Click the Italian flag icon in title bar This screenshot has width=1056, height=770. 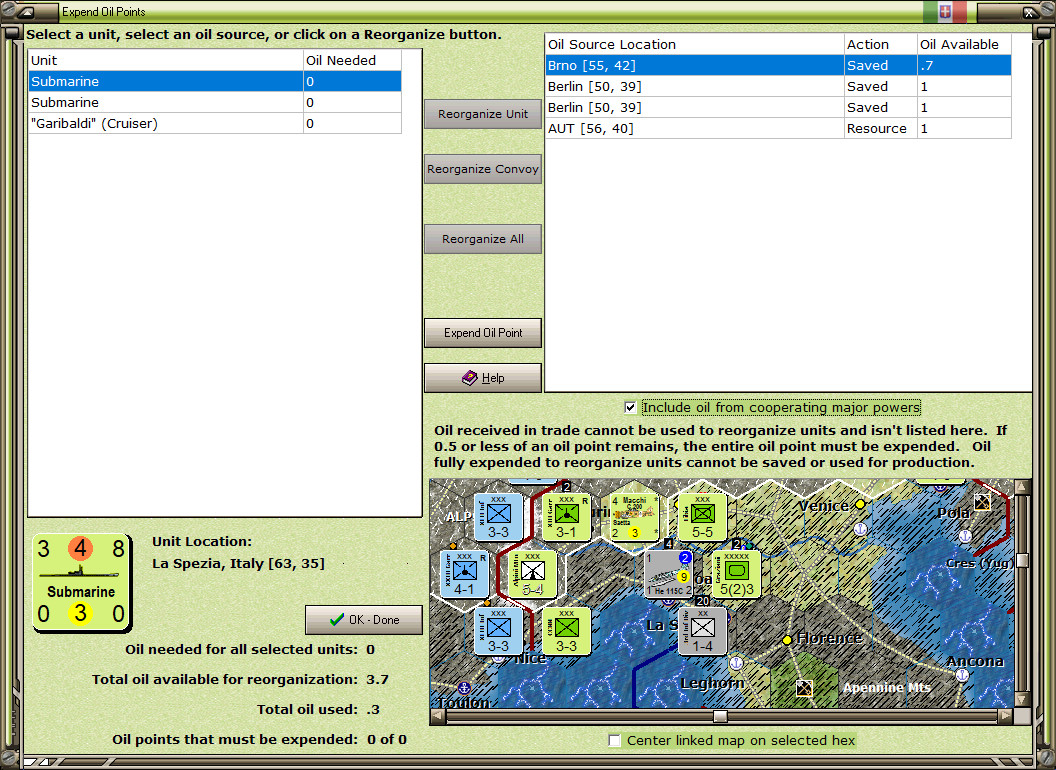click(x=945, y=11)
